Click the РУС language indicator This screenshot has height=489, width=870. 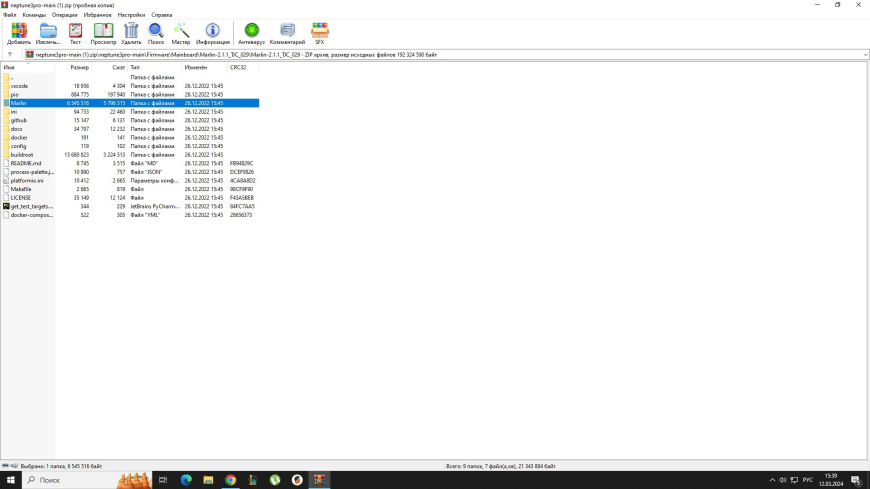point(807,480)
